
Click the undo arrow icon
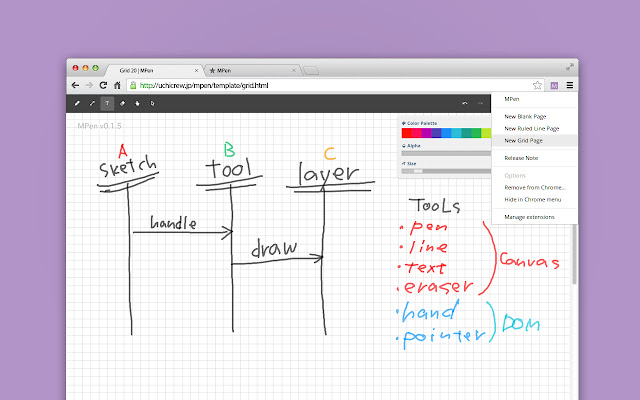point(465,103)
